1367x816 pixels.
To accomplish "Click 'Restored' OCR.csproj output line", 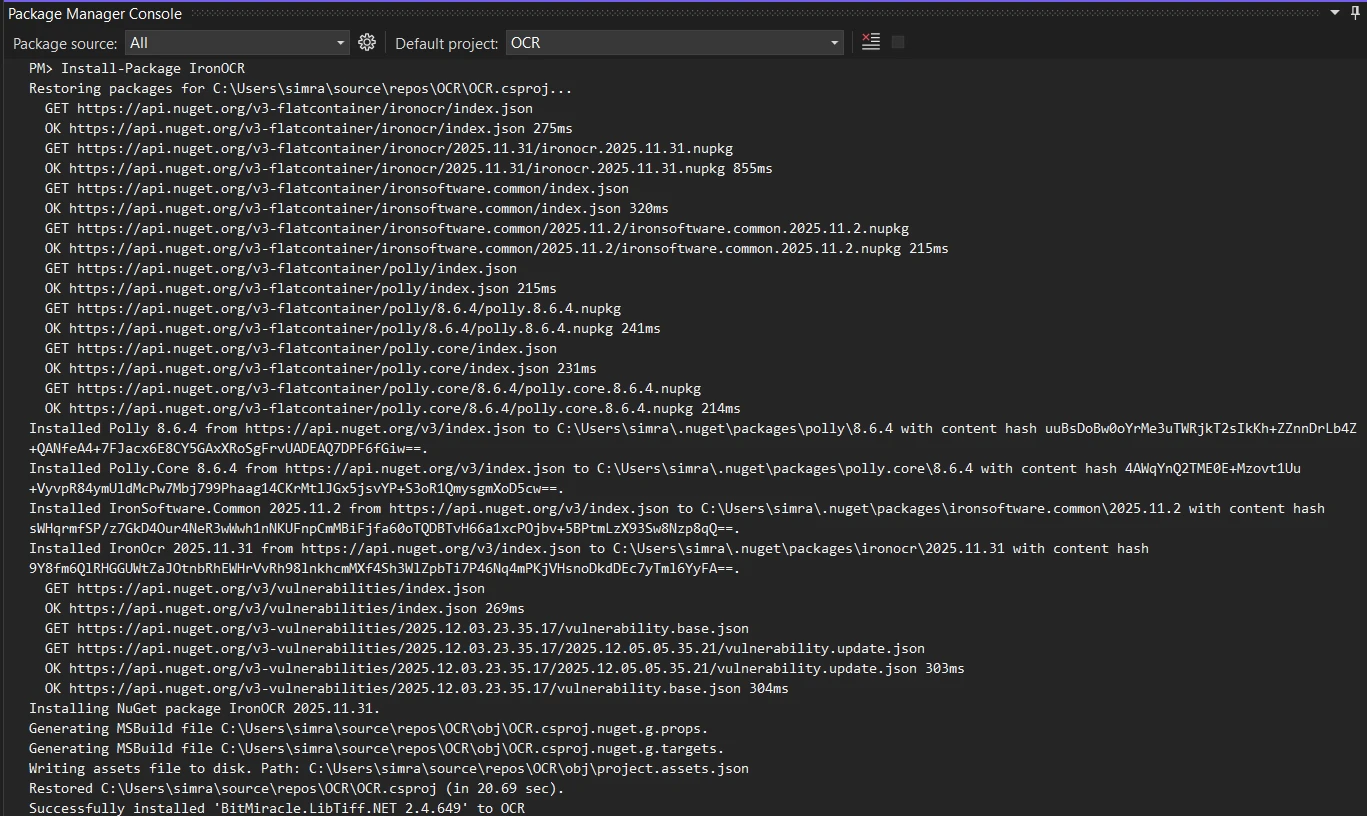I will click(296, 788).
